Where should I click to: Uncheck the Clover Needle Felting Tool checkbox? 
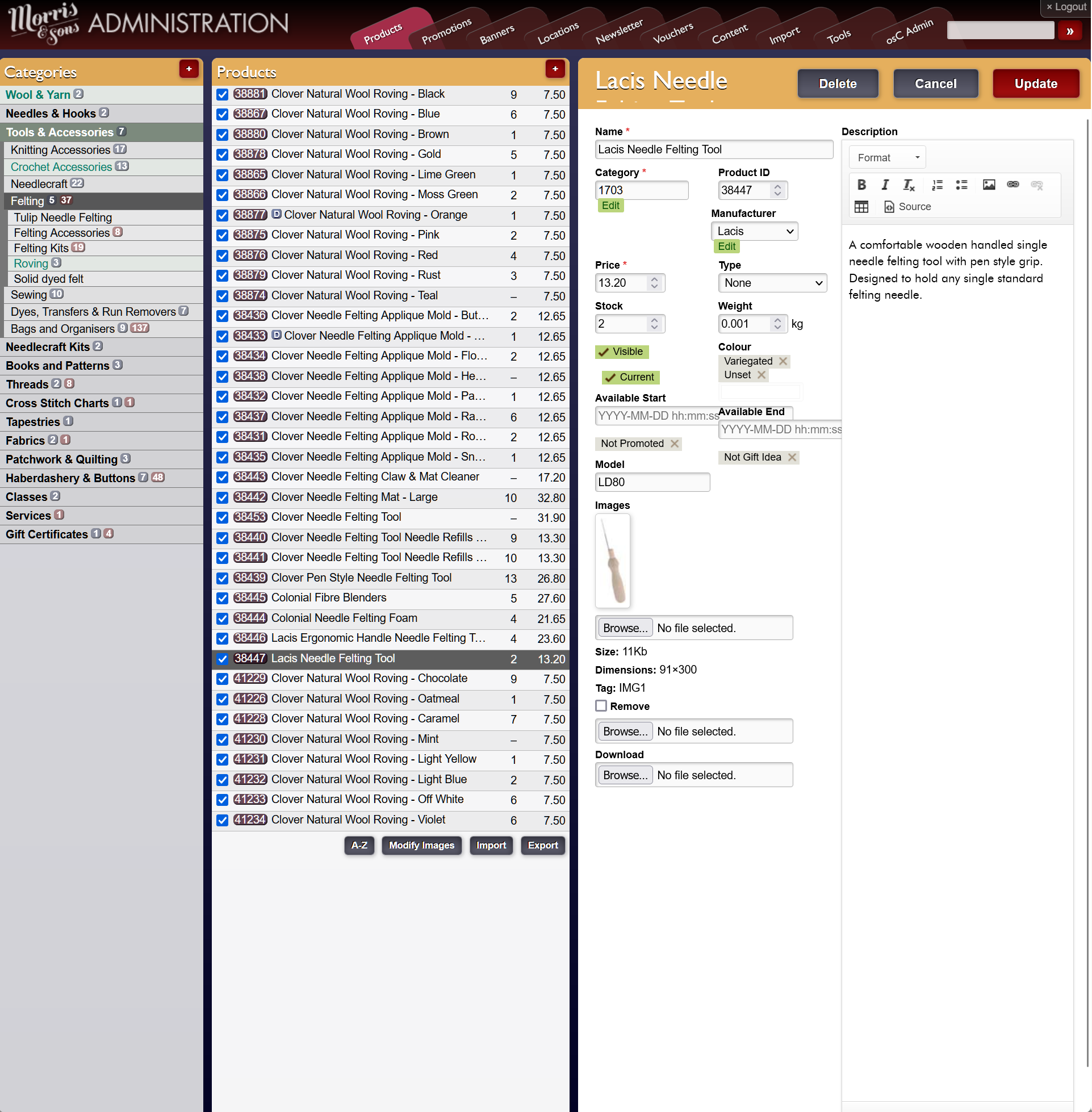click(223, 518)
